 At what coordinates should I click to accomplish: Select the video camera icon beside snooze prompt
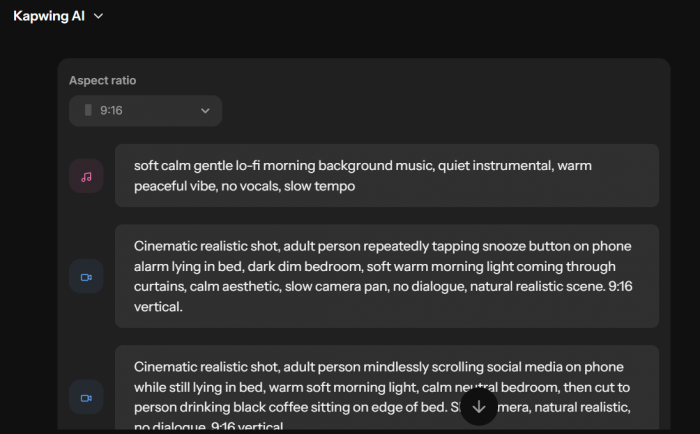pos(86,277)
